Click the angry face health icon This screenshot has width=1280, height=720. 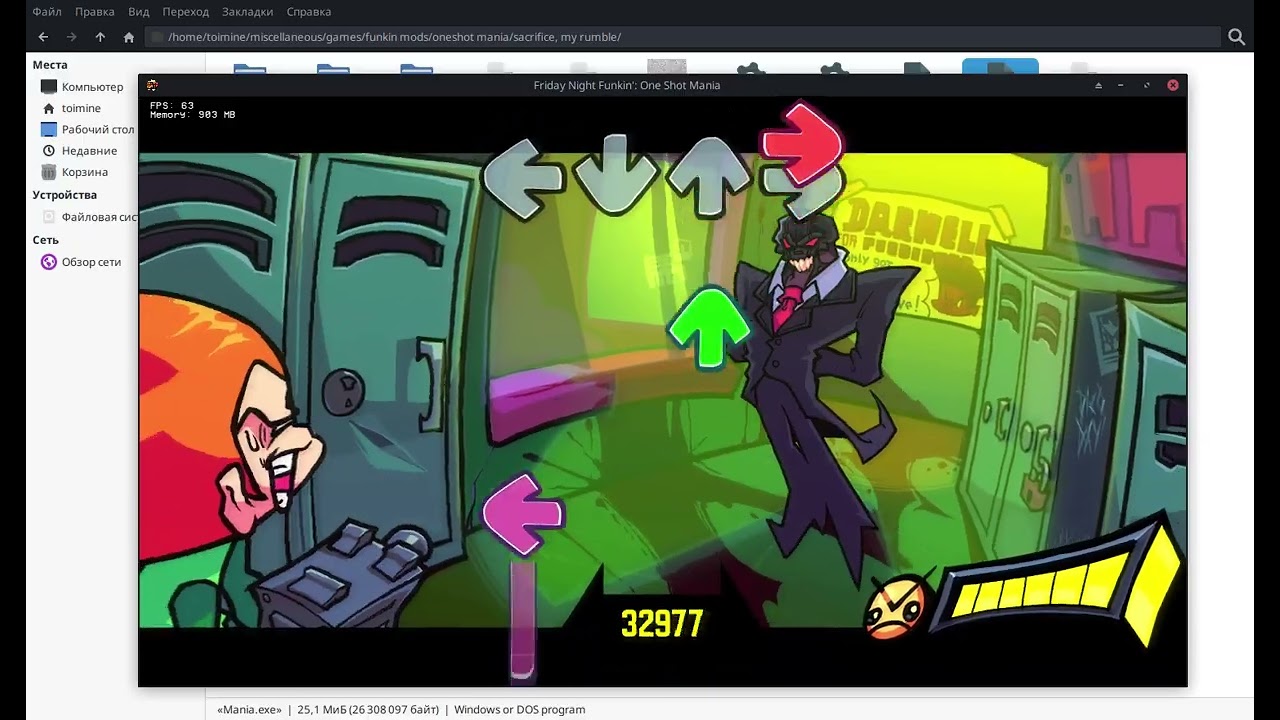click(x=897, y=606)
